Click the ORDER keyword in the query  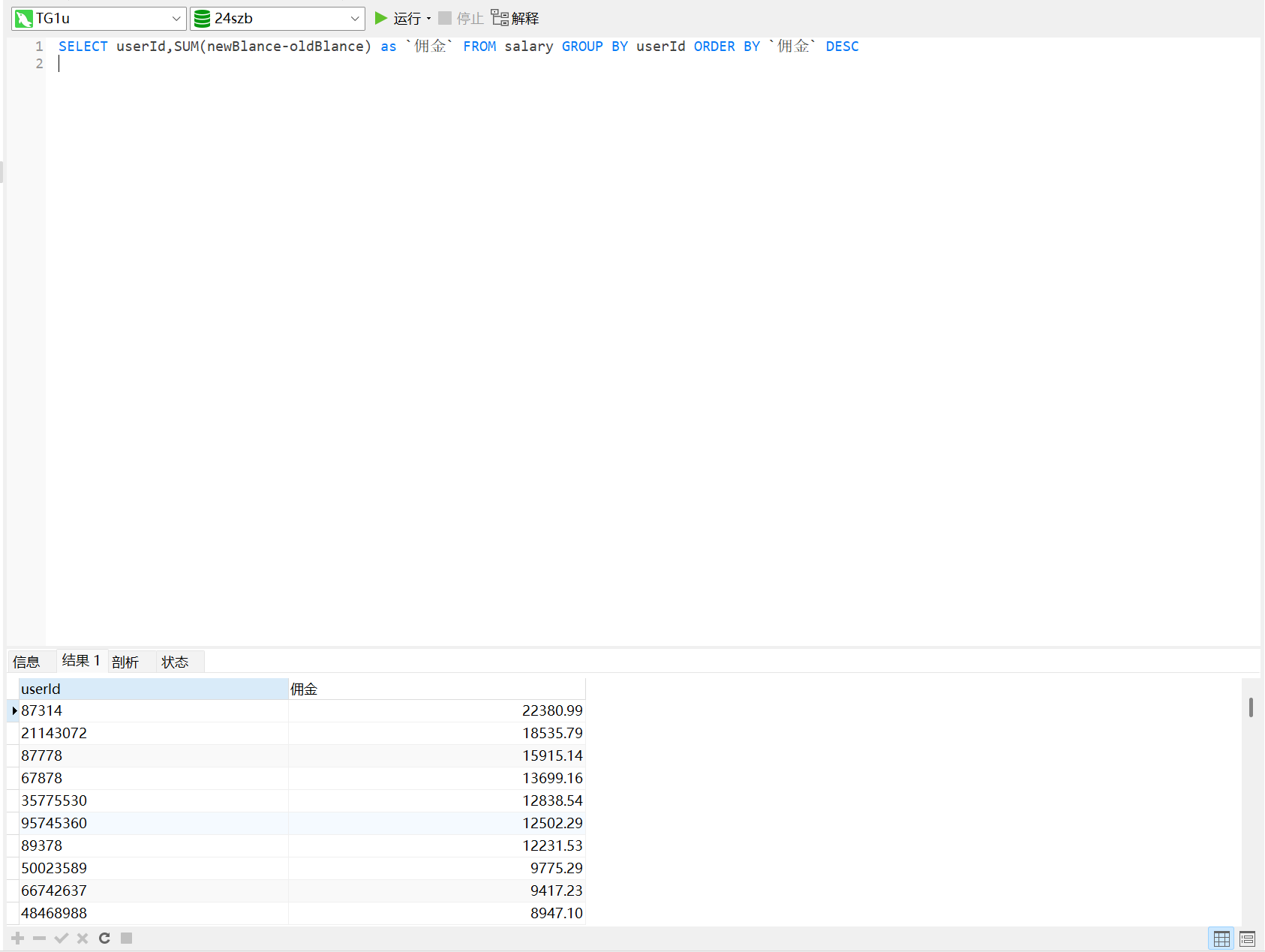(x=714, y=47)
